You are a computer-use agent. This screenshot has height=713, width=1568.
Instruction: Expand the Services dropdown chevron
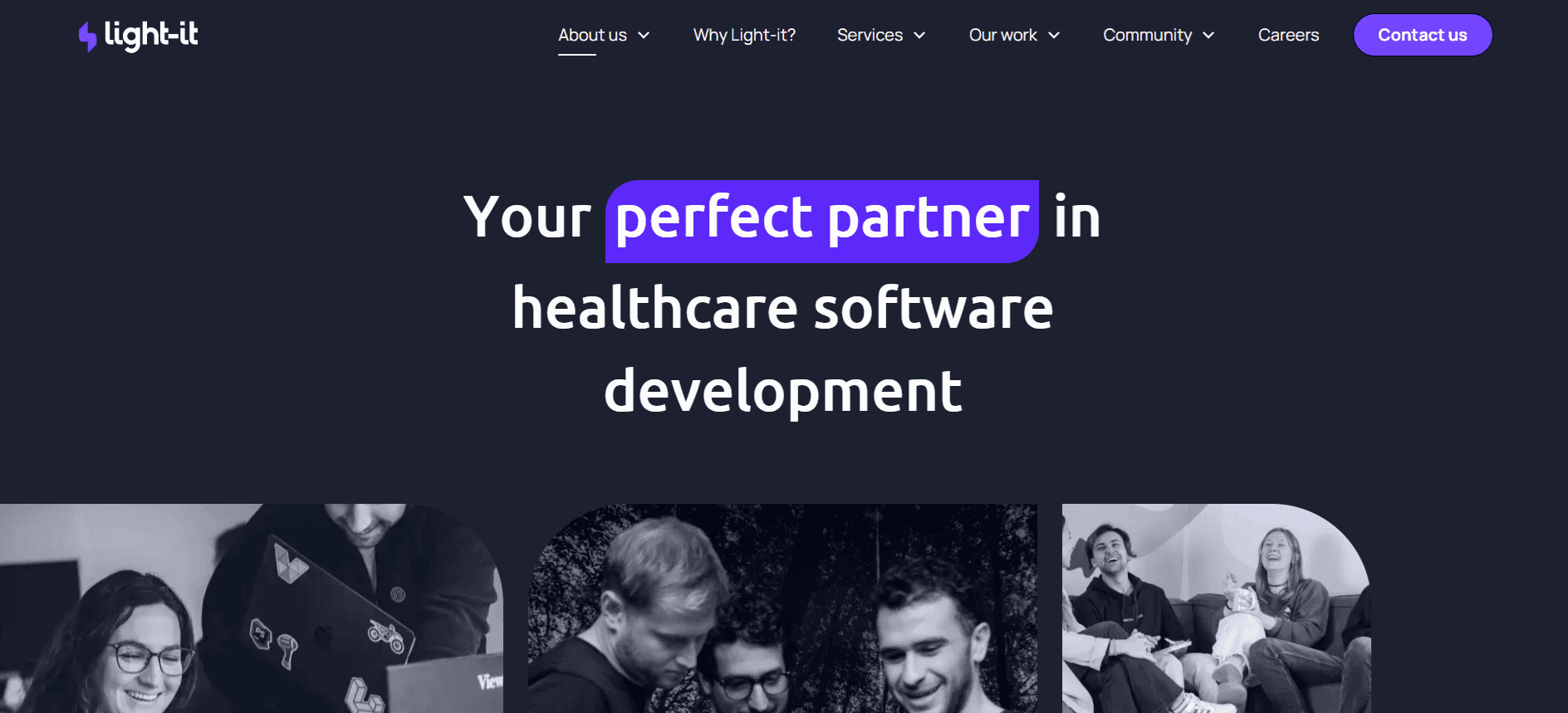(919, 35)
